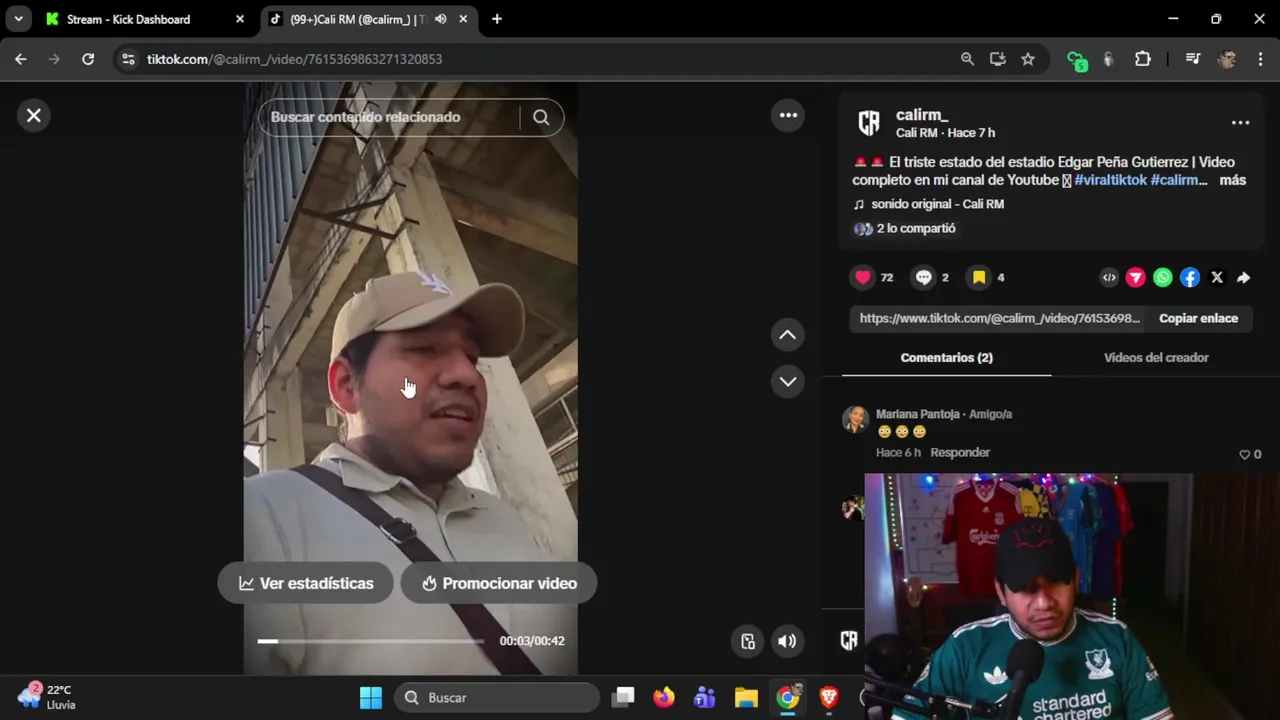Switch to 'Comentarios (2)' tab
Viewport: 1280px width, 720px height.
coord(946,357)
